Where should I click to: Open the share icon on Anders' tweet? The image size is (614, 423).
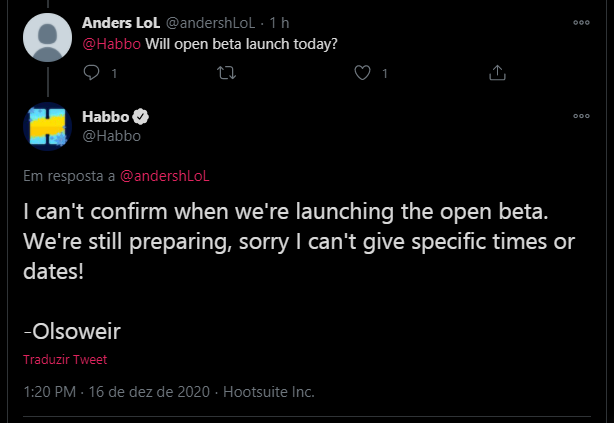[x=497, y=72]
